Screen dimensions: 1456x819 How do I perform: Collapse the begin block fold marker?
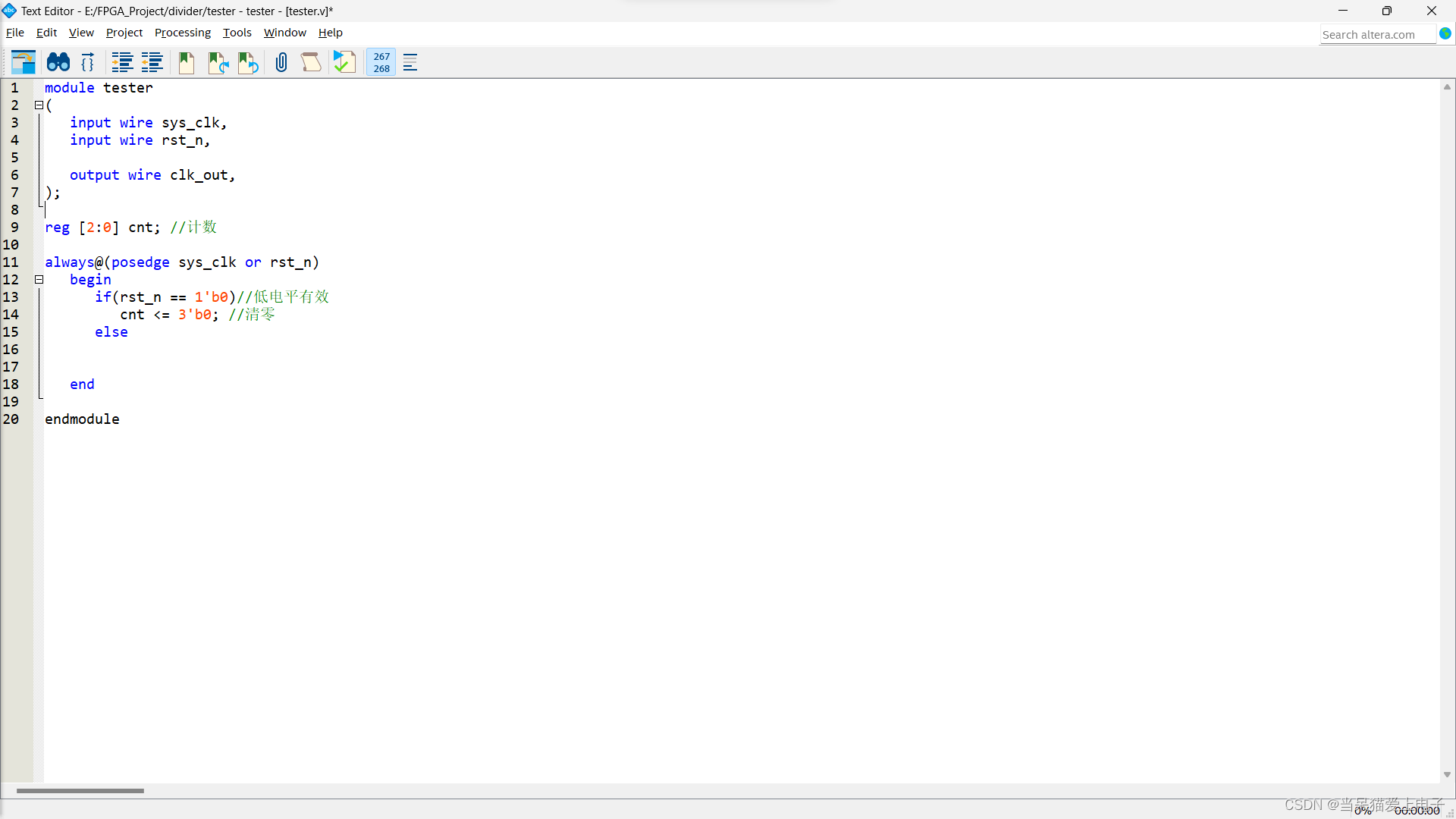coord(39,280)
